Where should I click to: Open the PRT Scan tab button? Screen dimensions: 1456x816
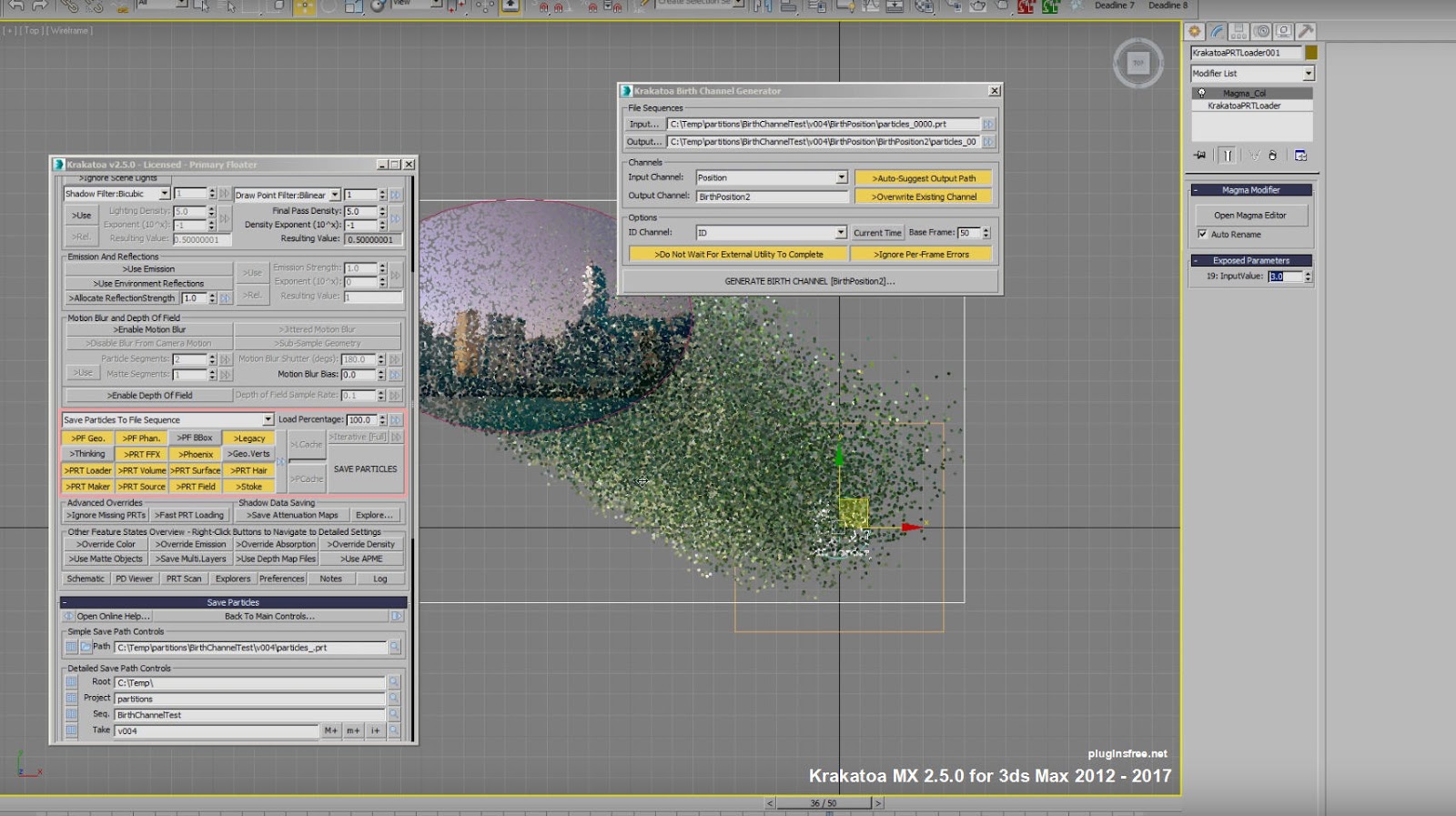tap(184, 579)
